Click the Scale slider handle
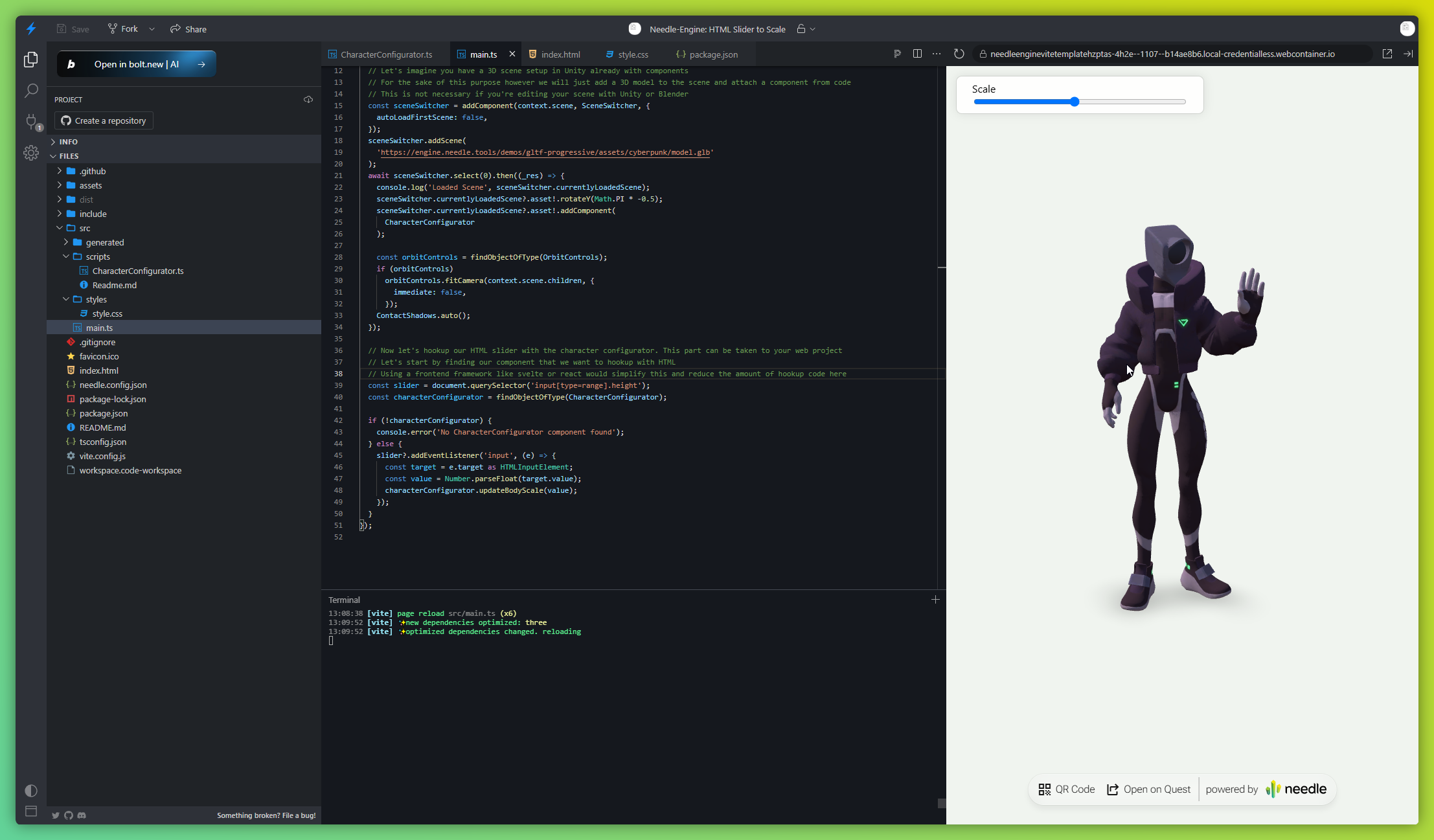Screen dimensions: 1434x840 (1075, 102)
